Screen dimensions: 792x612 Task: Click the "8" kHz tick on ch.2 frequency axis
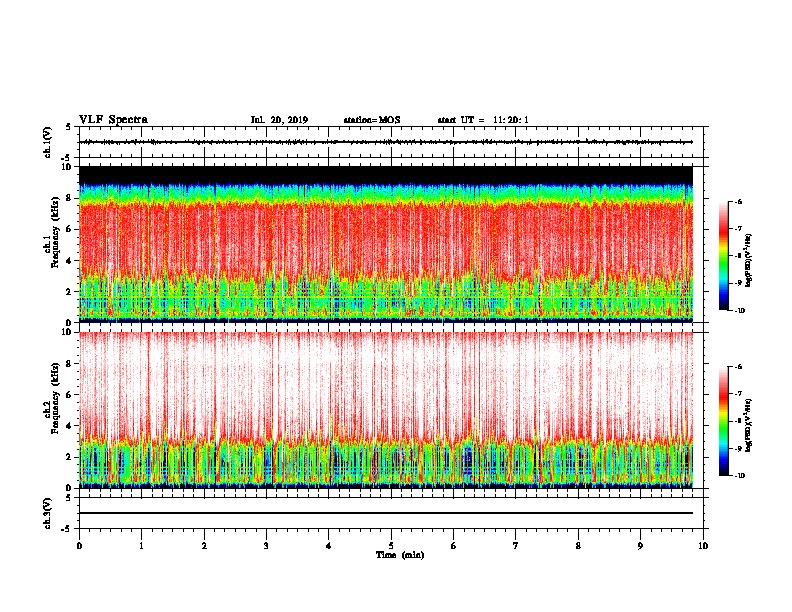(70, 364)
